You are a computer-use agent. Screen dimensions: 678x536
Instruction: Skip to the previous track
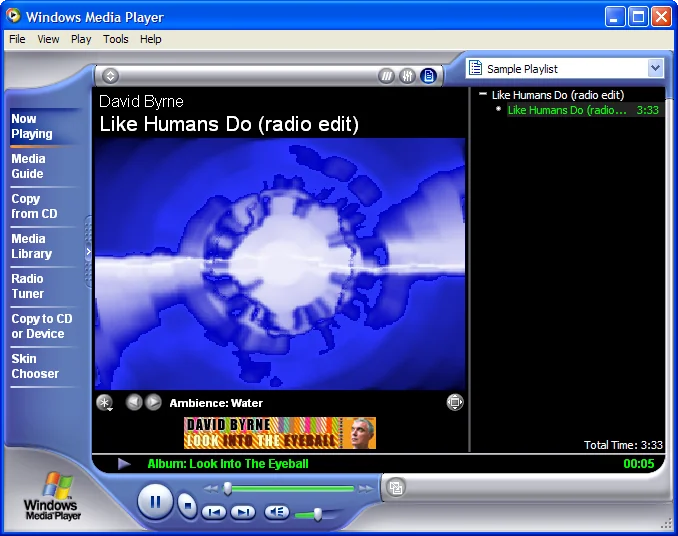click(214, 512)
